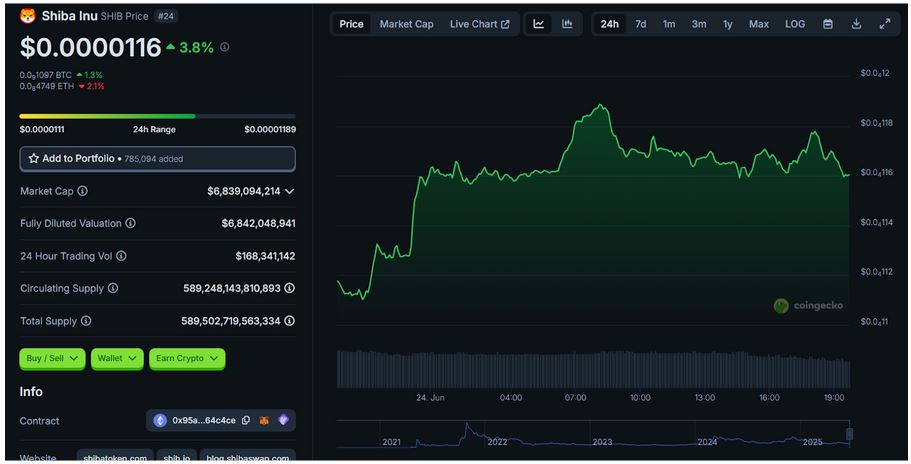
Task: Click the $0.0000116 price text
Action: (x=91, y=47)
